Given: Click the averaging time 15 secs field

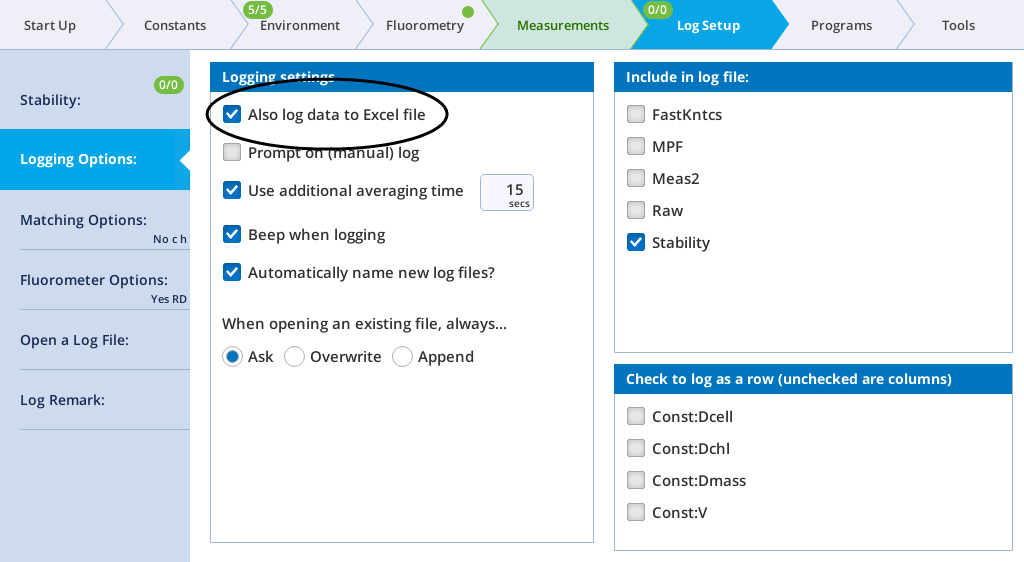Looking at the screenshot, I should tap(507, 193).
